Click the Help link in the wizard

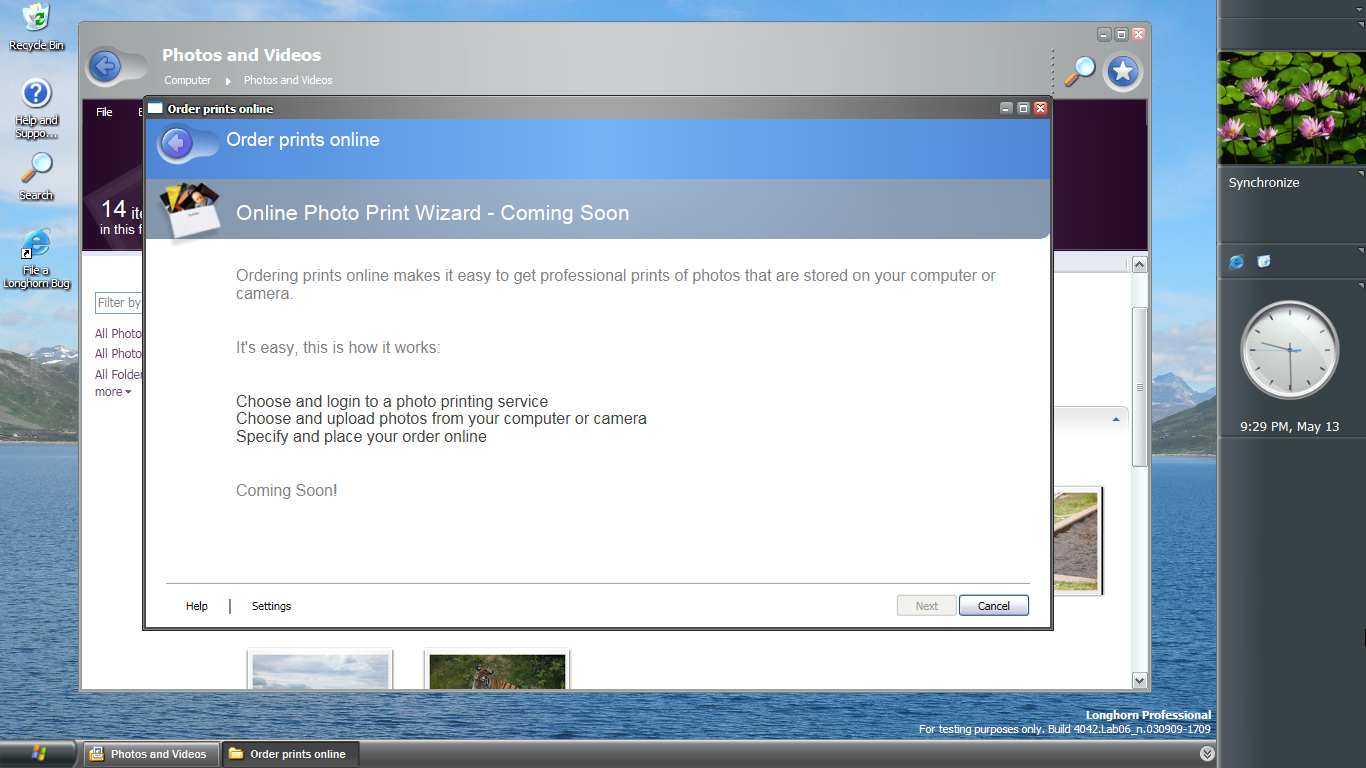[x=197, y=606]
